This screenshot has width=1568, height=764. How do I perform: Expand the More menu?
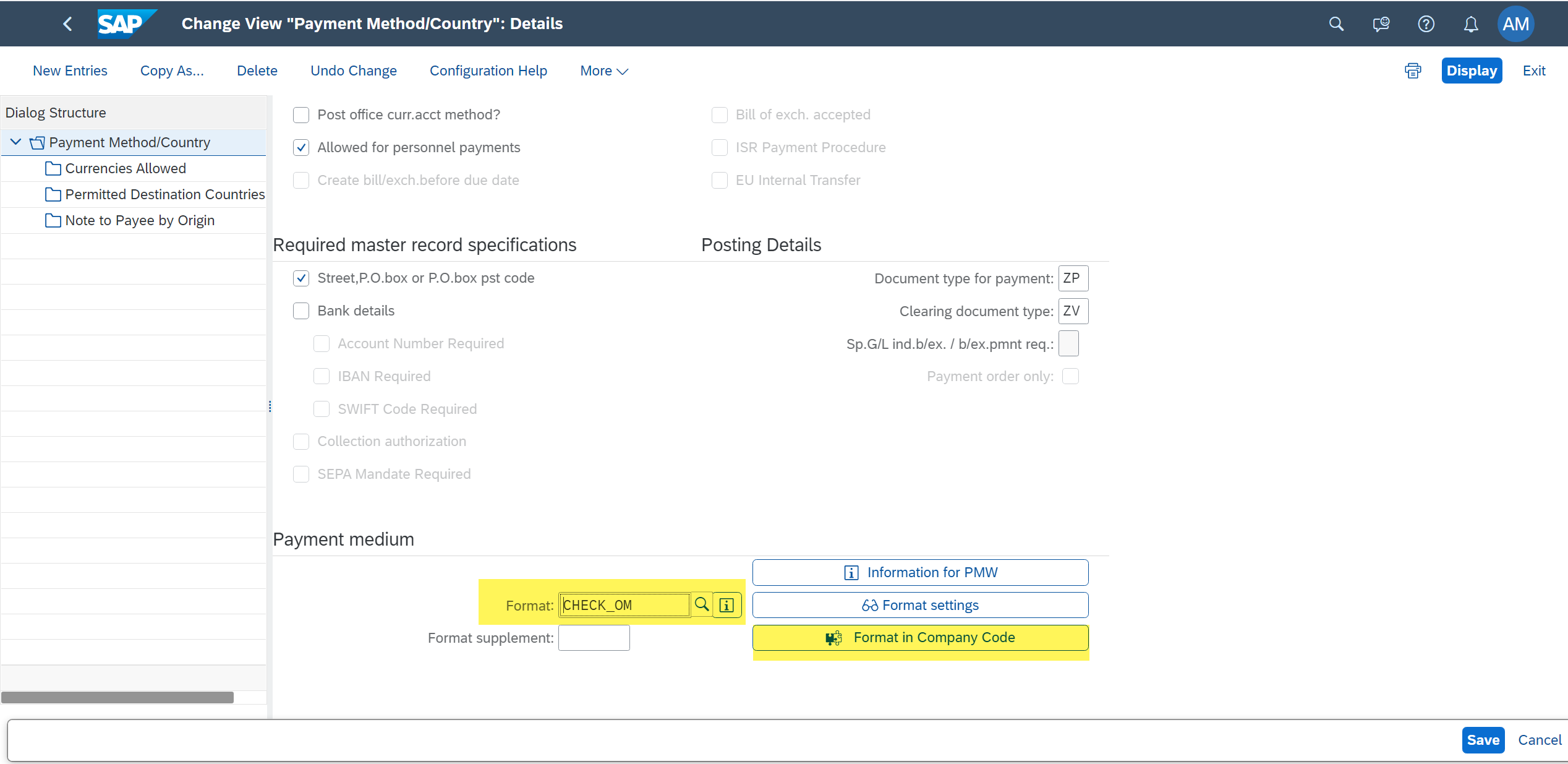click(x=604, y=71)
